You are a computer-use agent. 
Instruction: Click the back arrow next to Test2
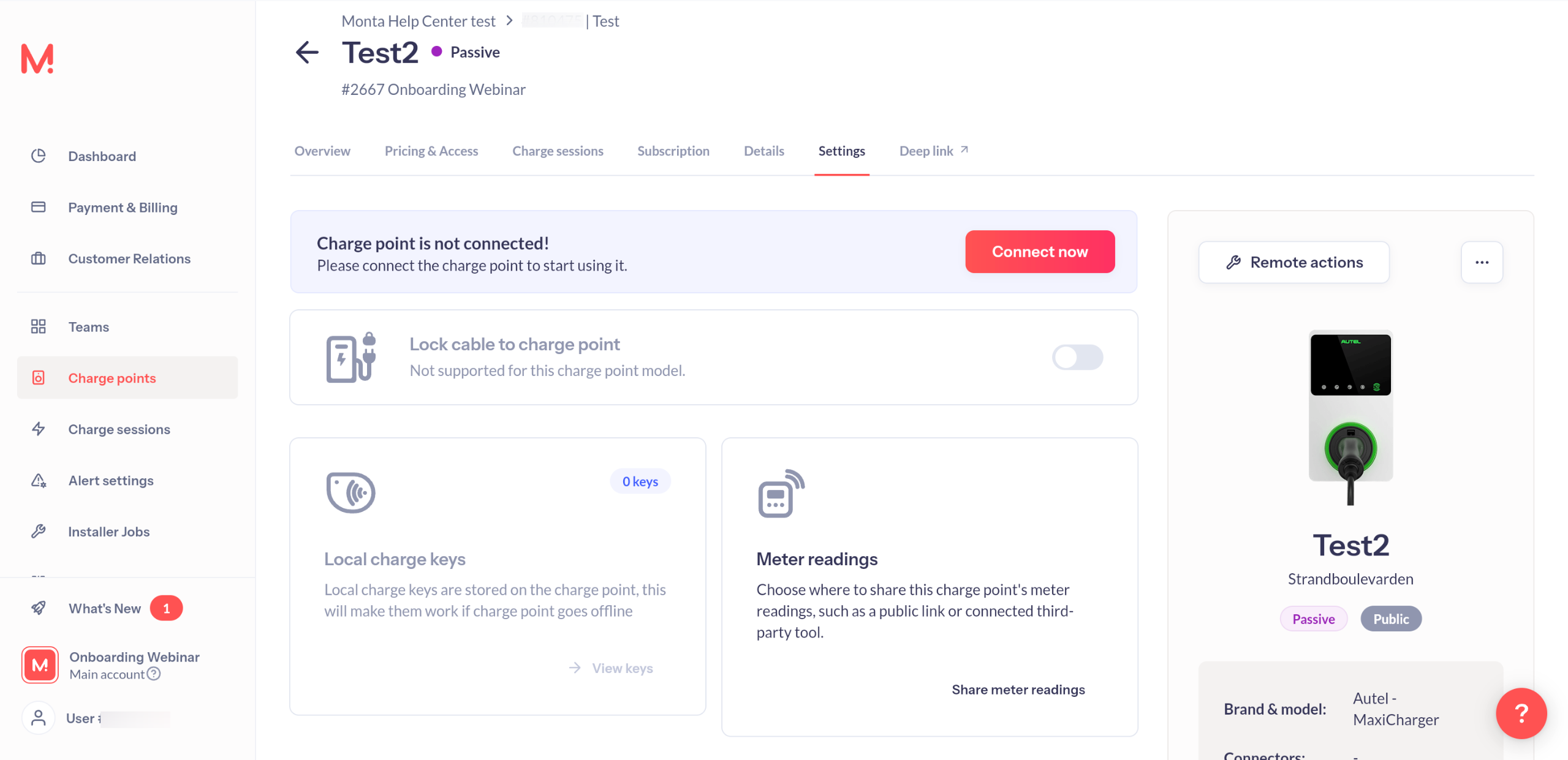tap(307, 53)
